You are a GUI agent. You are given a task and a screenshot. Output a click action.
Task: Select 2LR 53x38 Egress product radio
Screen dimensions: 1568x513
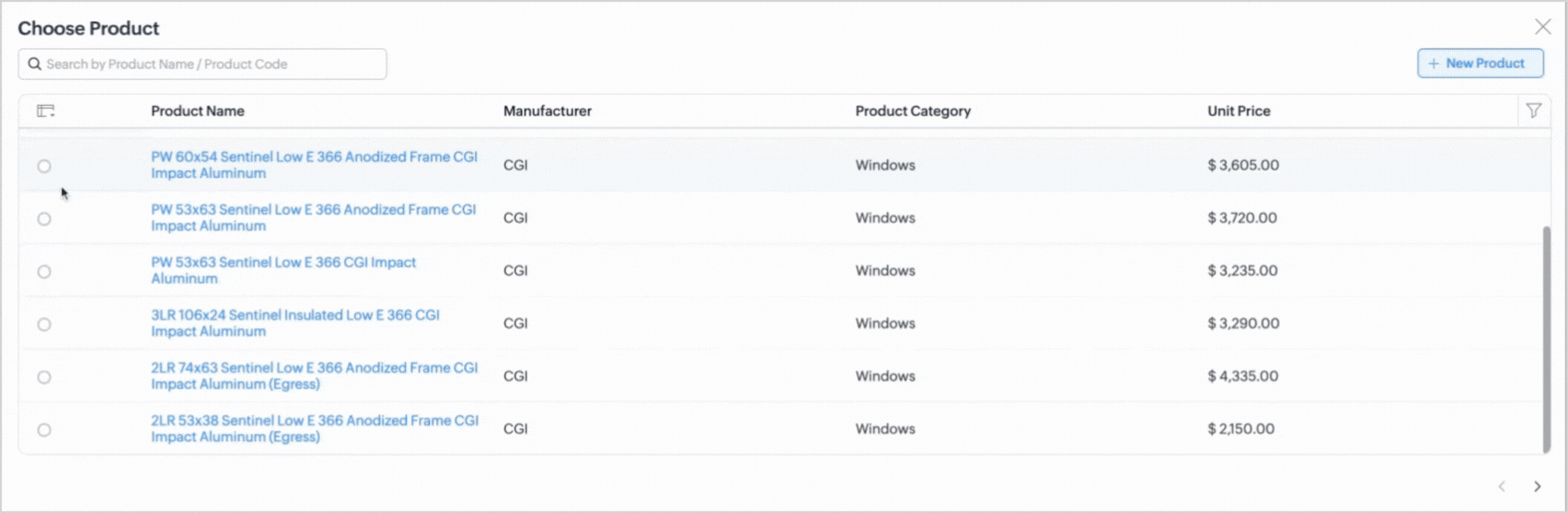click(x=44, y=430)
